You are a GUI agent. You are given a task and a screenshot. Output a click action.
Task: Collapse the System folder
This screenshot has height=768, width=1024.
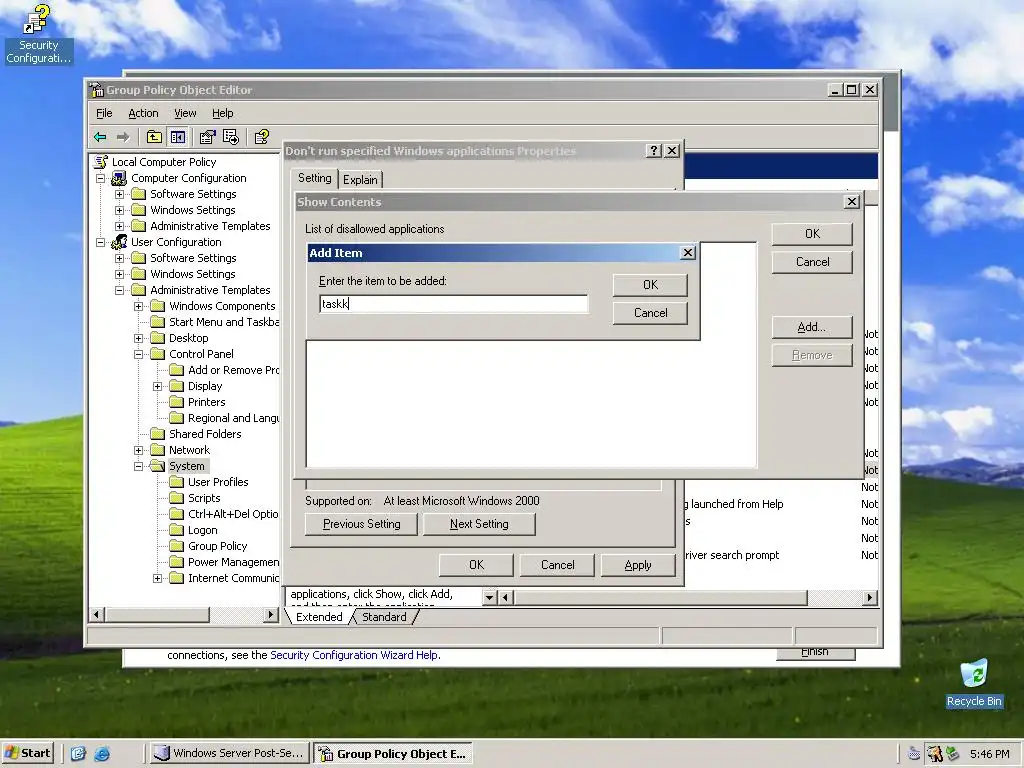[x=138, y=466]
